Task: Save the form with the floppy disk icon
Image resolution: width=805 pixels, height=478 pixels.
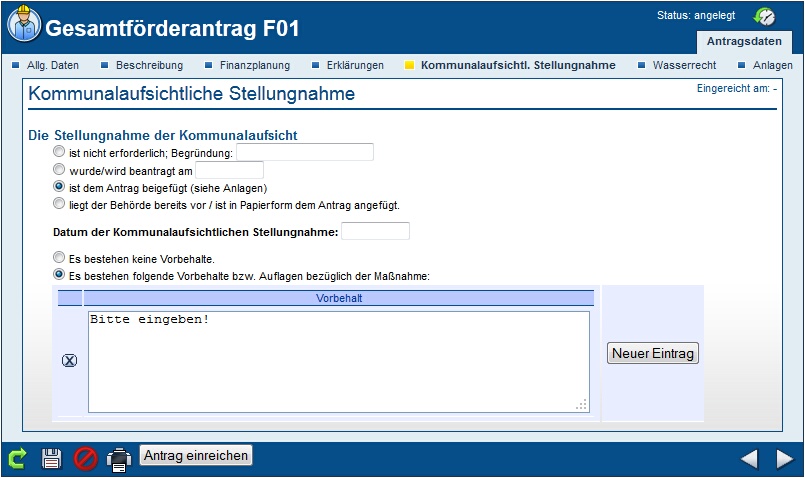Action: [51, 458]
